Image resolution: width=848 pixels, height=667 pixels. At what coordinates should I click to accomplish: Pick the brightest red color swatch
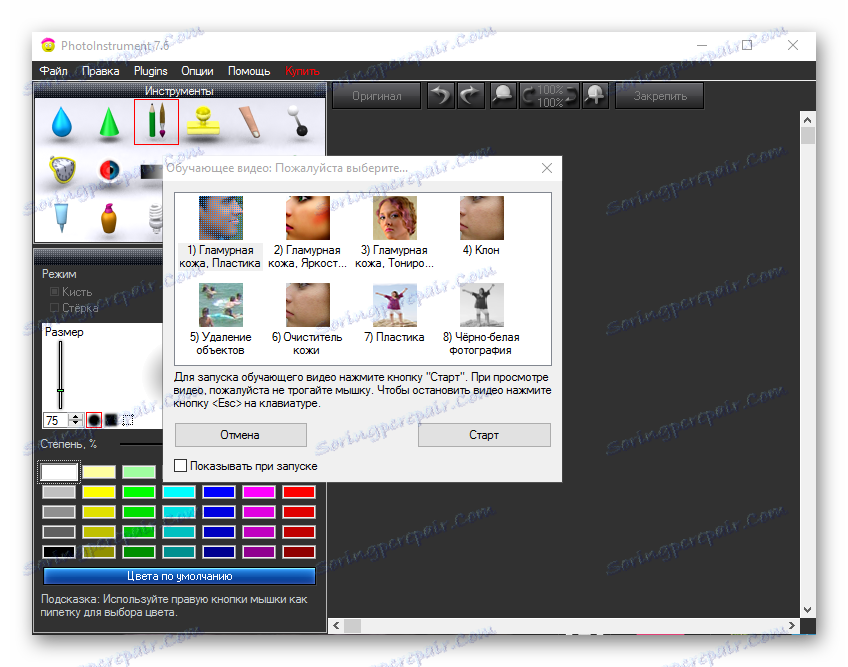299,492
